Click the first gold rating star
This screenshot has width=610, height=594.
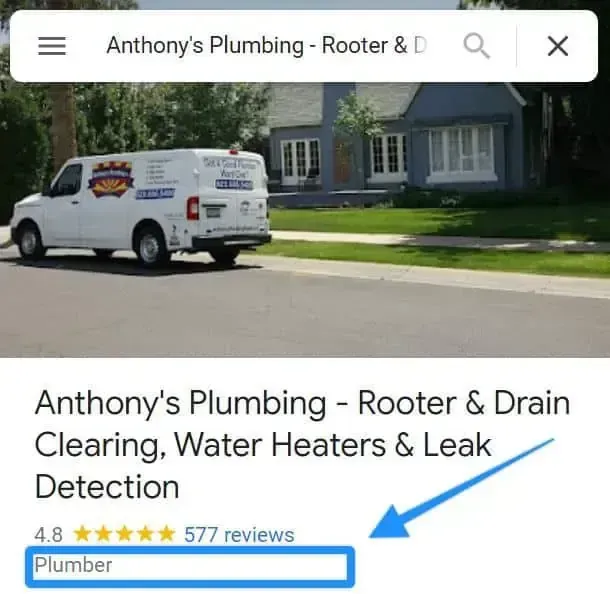pyautogui.click(x=82, y=533)
